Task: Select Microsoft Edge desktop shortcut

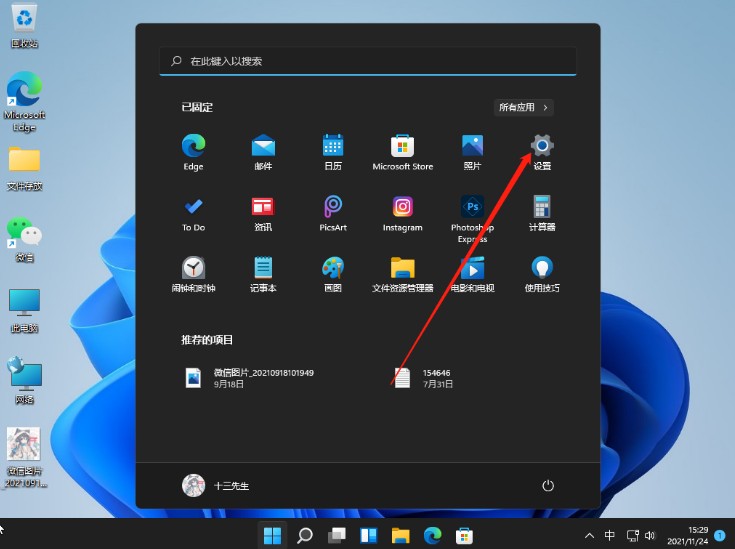Action: tap(24, 102)
